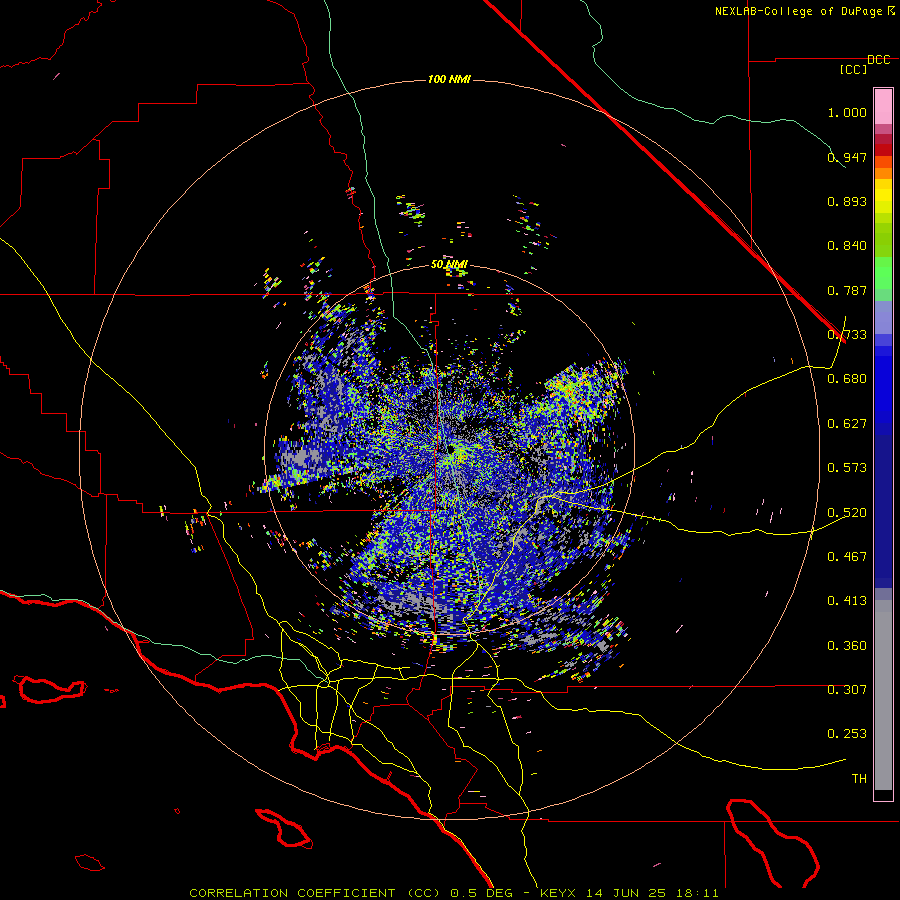Pick the bright green segment of the color bar
Viewport: 900px width, 900px height.
(x=883, y=273)
